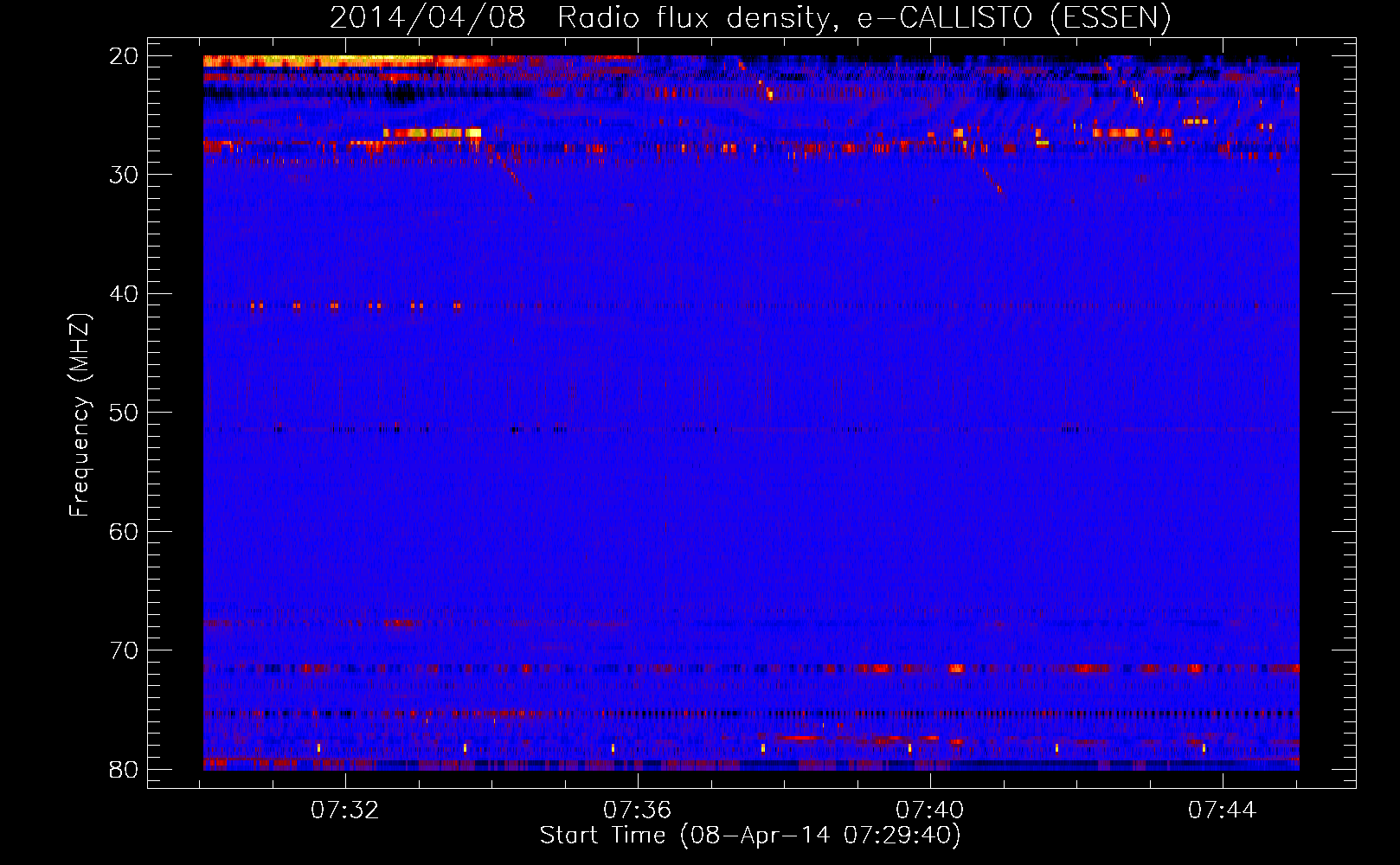
Task: Click the 07:36 time tick label
Action: coord(638,811)
